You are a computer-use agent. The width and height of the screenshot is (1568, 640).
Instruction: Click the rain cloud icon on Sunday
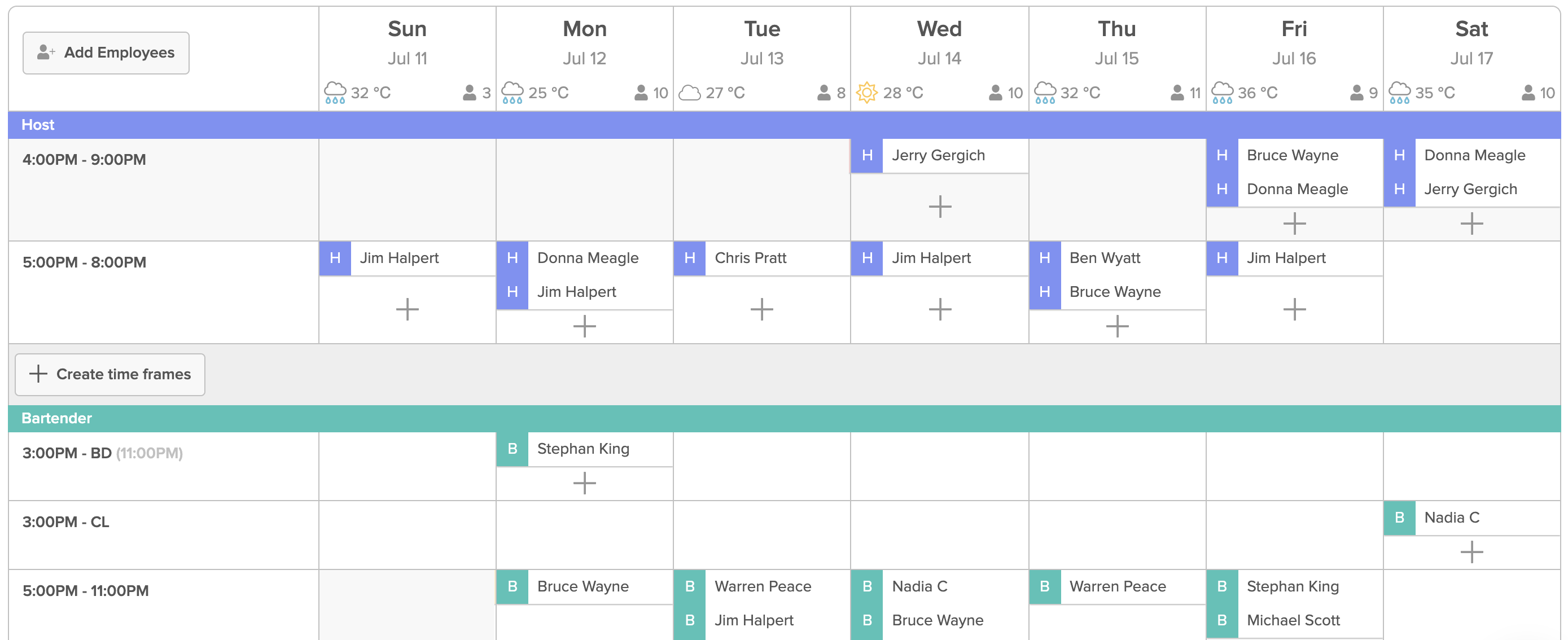coord(335,93)
